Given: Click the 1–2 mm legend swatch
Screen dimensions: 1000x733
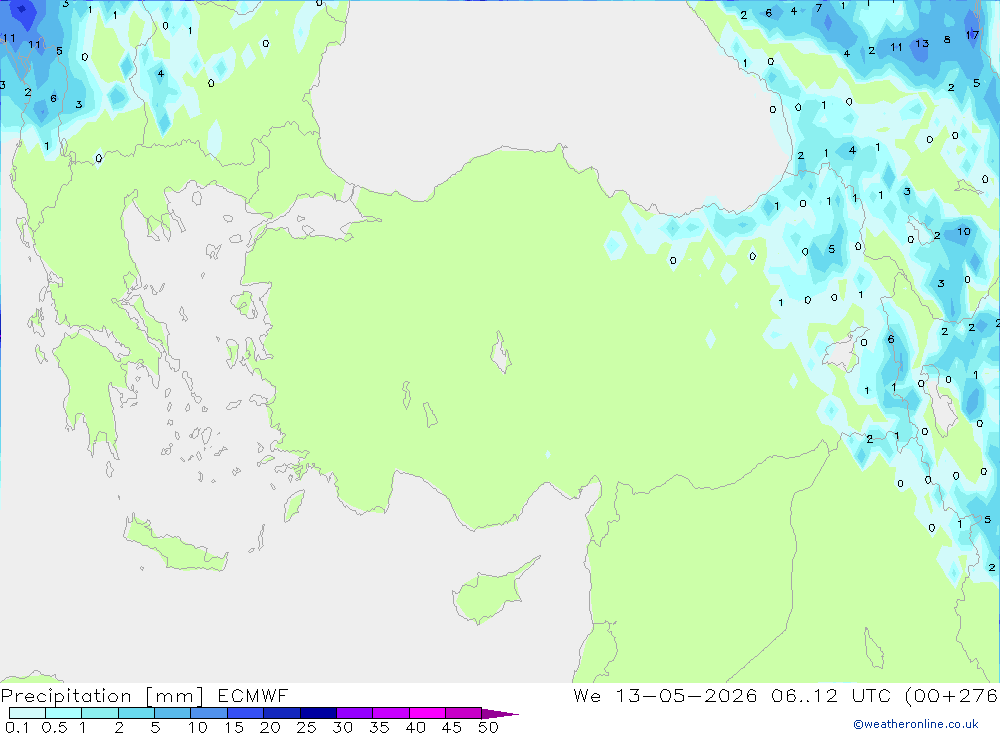Looking at the screenshot, I should click(100, 713).
